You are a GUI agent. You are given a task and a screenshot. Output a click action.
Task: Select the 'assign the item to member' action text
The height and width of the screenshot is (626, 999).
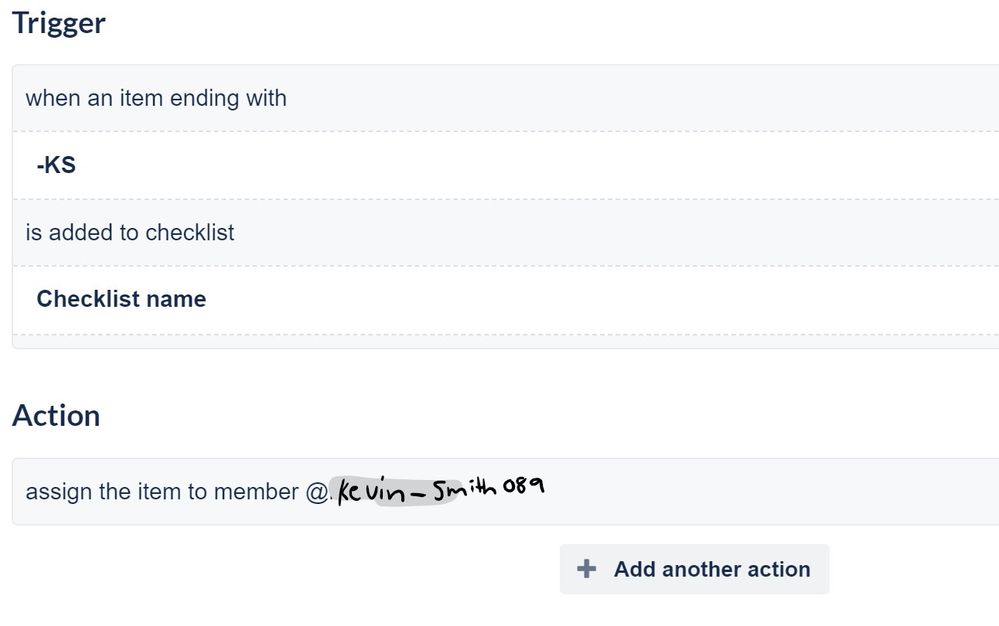click(x=162, y=492)
